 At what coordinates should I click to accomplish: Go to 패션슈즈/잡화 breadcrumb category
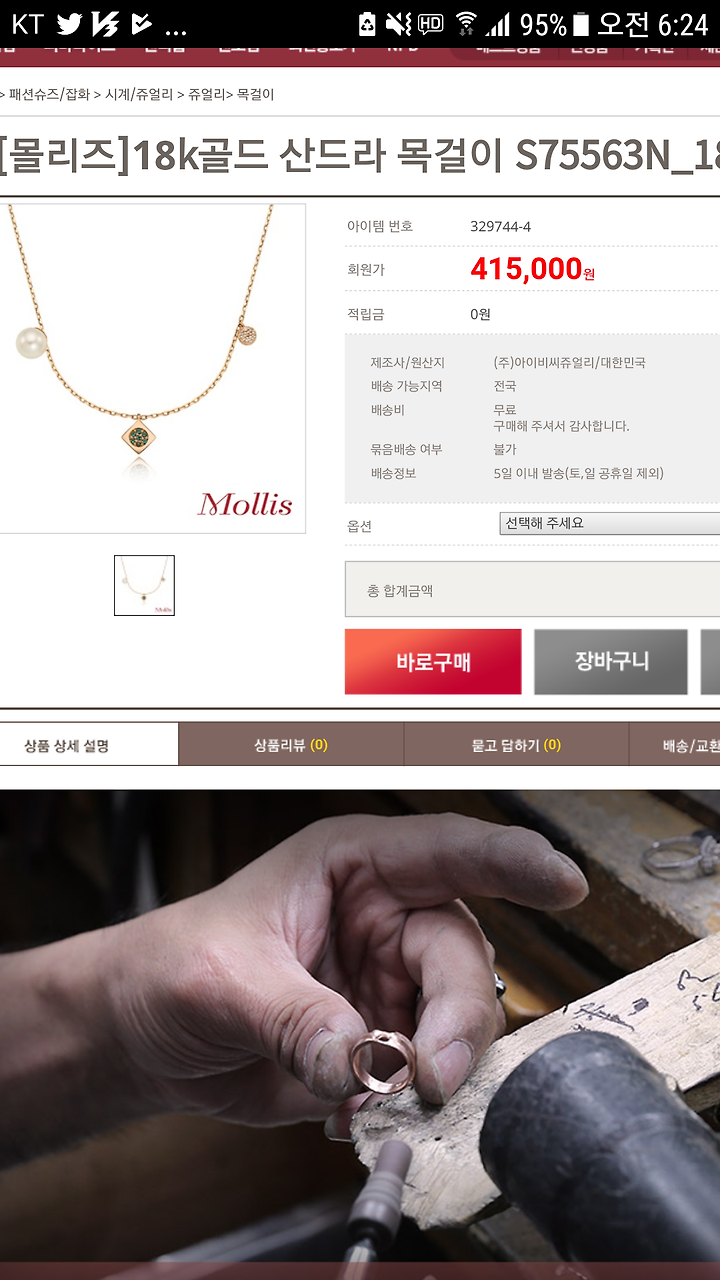click(x=49, y=95)
